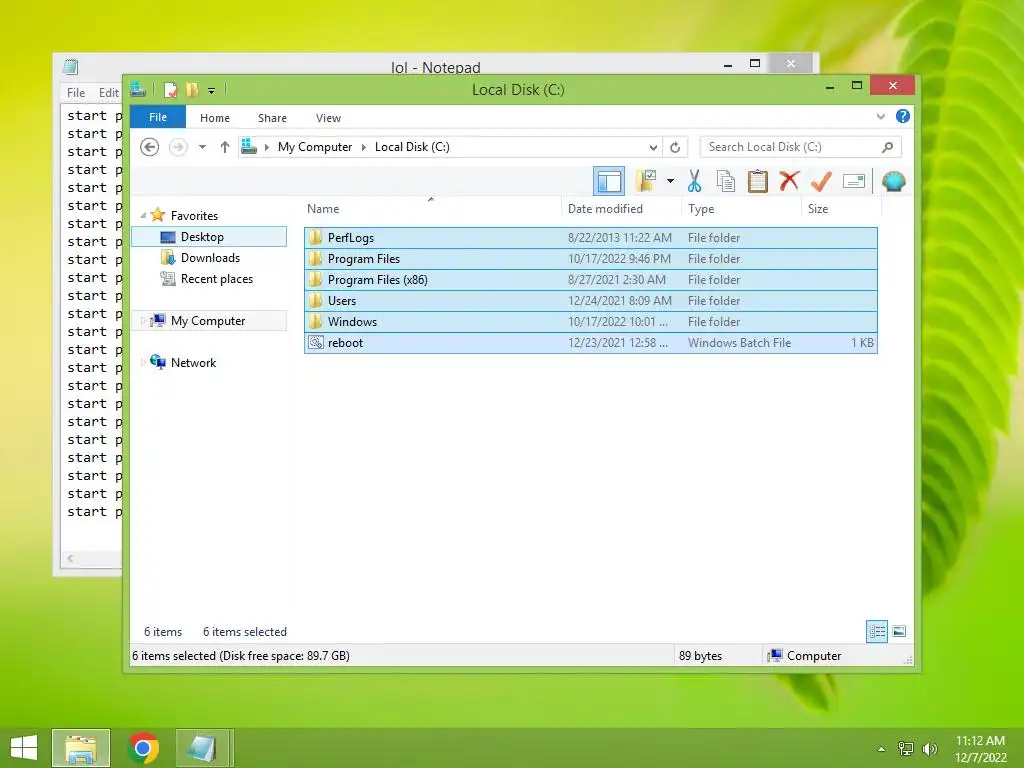1024x768 pixels.
Task: Open the File ribbon tab
Action: (x=158, y=117)
